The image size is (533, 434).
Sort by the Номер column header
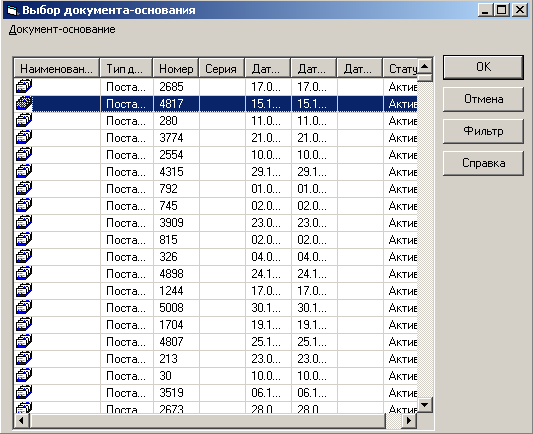tap(176, 69)
